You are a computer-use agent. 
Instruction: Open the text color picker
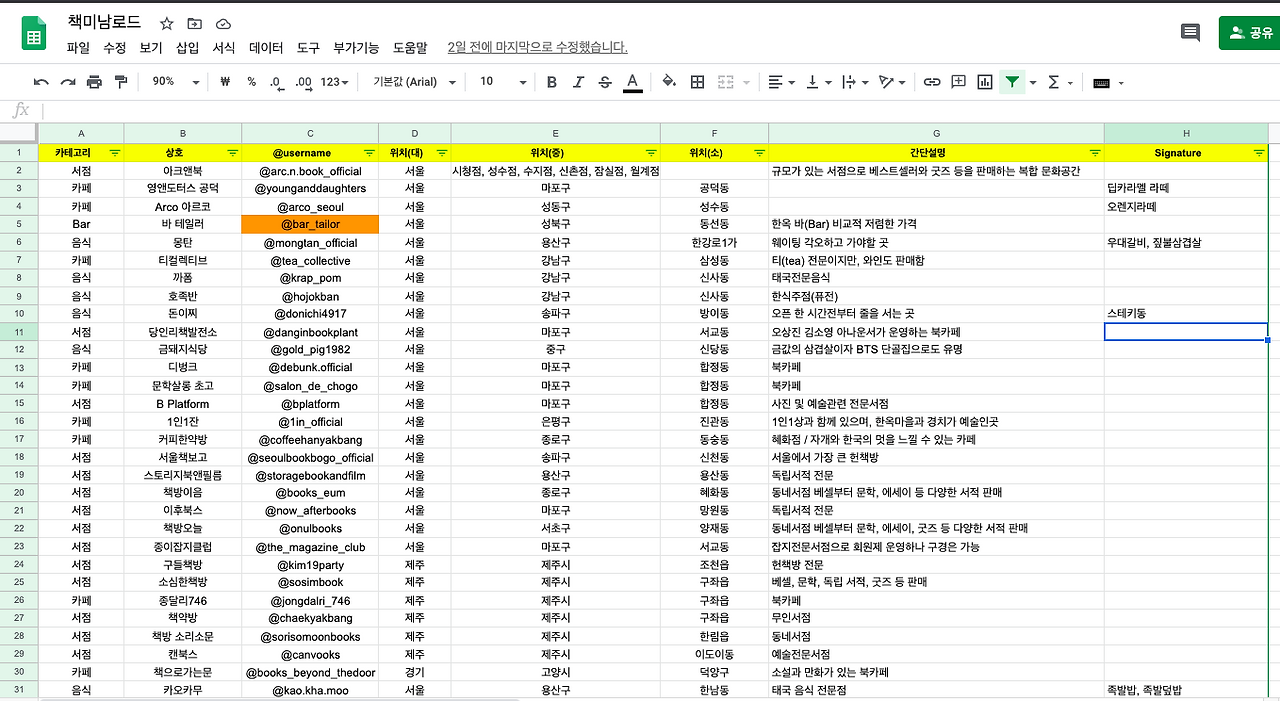click(x=631, y=82)
